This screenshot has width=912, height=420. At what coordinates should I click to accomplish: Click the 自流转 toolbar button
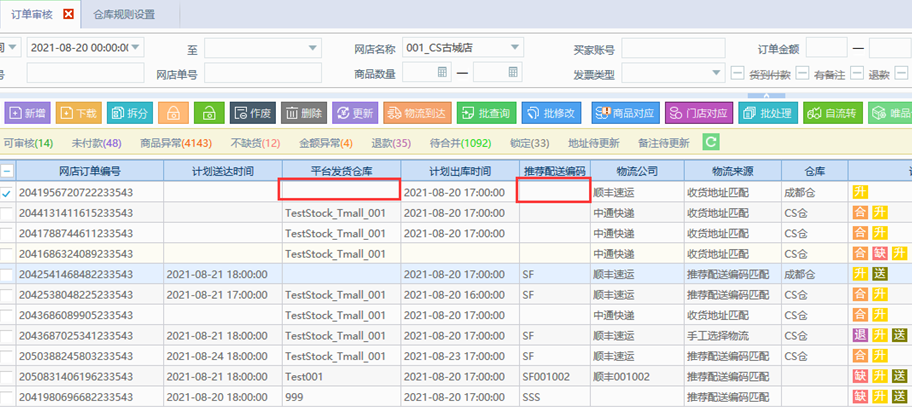[833, 113]
